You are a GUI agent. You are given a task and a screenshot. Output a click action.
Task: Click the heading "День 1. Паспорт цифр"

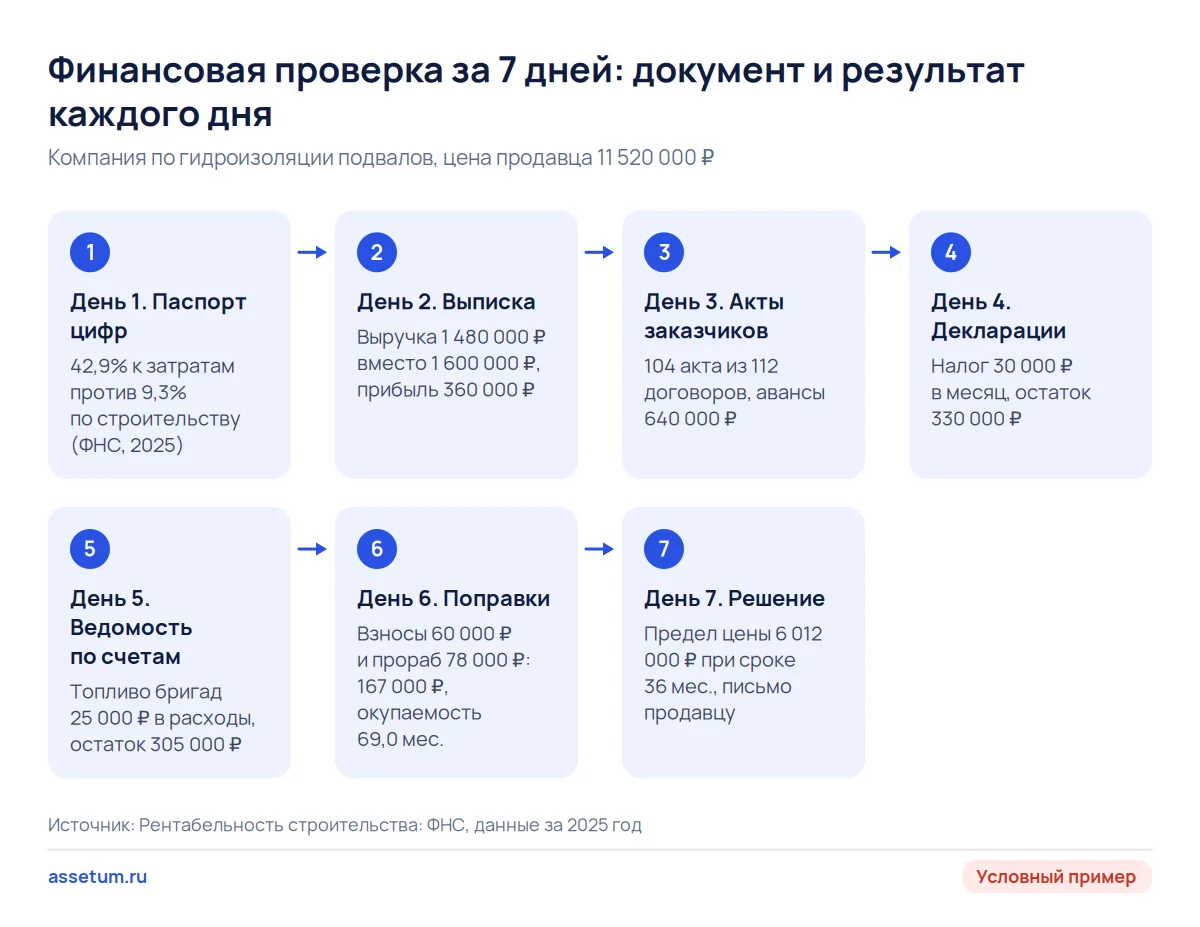pos(158,316)
